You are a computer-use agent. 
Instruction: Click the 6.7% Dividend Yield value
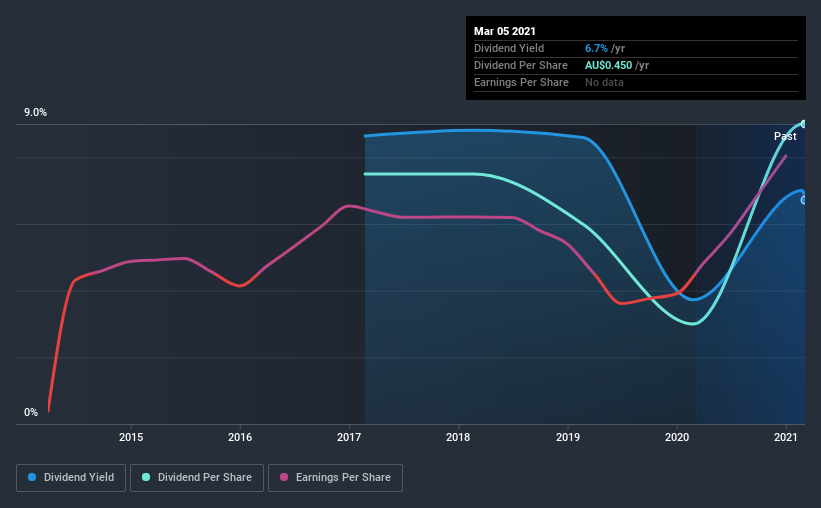point(596,48)
